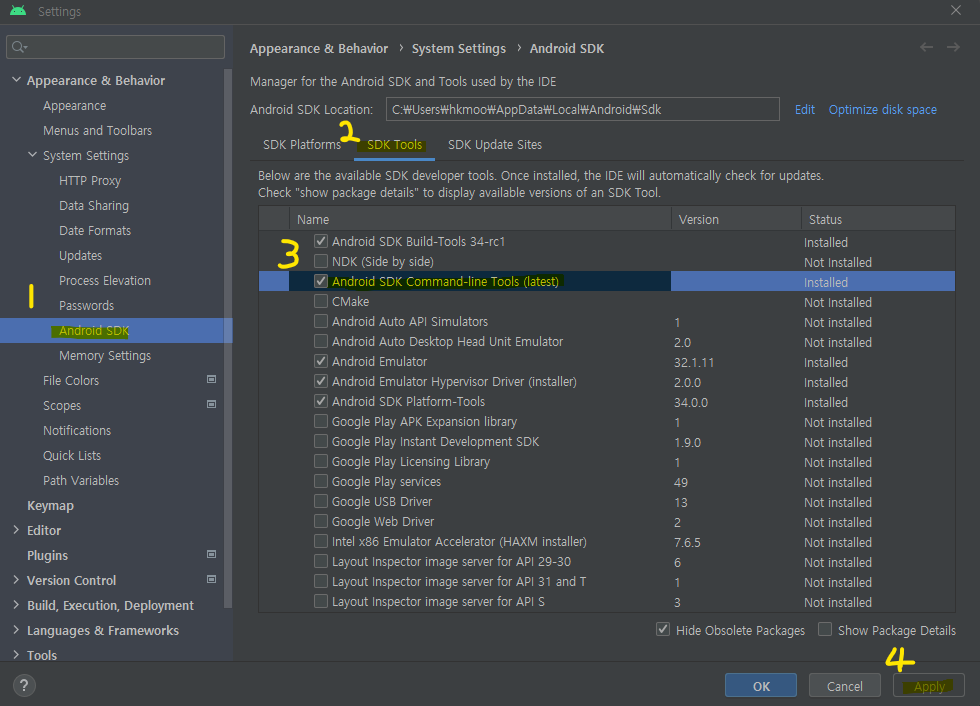Sort by the Version column header
Screen dimensions: 980x706
736,219
